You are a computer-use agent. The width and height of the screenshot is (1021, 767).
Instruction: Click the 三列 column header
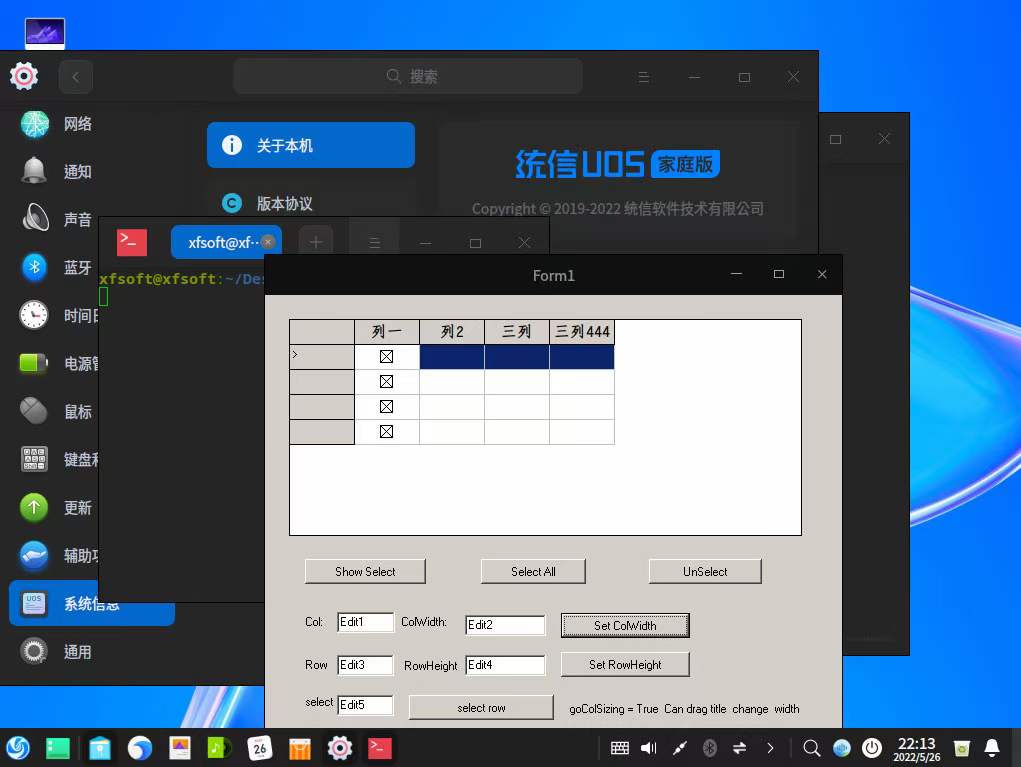517,331
